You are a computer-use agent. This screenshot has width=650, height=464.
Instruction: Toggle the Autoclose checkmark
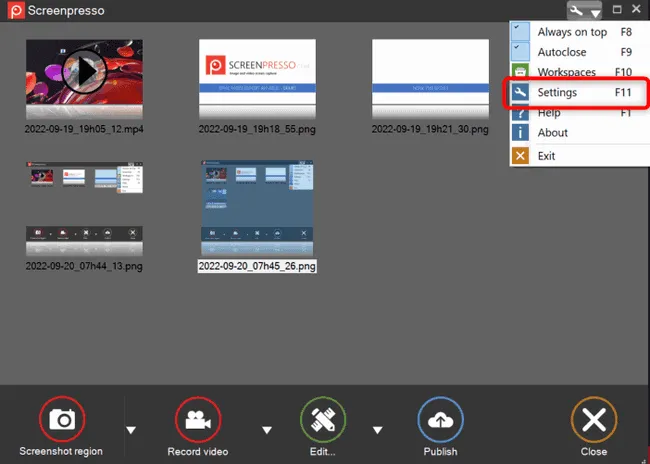click(x=520, y=52)
